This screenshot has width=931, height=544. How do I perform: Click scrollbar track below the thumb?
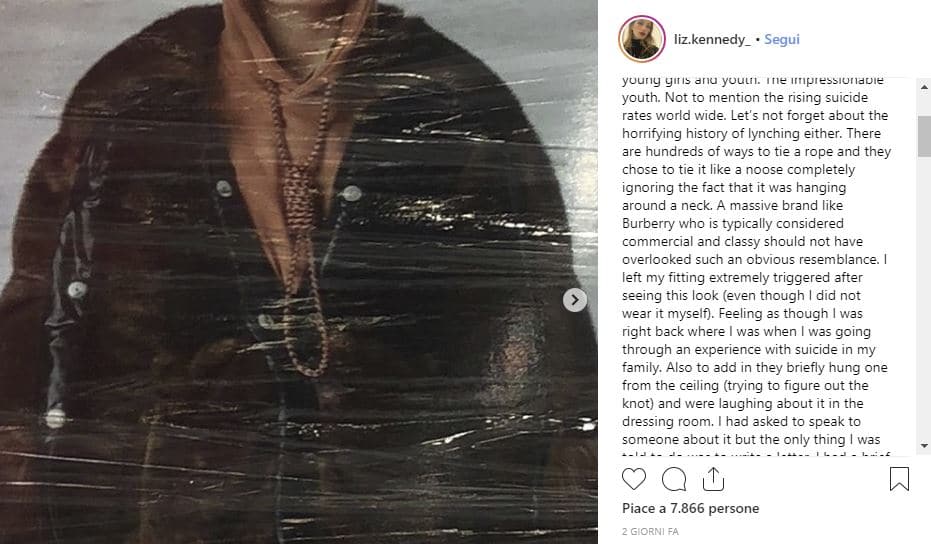[923, 300]
